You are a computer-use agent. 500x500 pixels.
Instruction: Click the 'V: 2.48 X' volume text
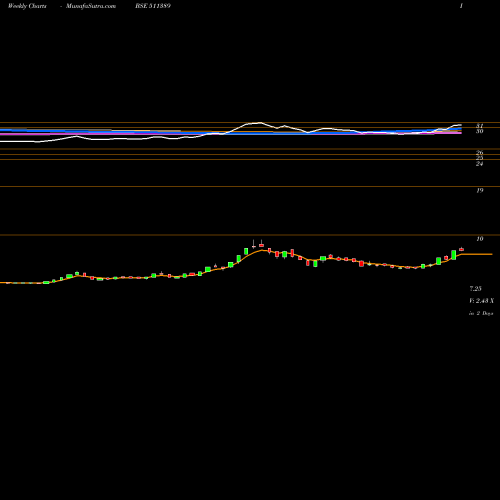(481, 301)
